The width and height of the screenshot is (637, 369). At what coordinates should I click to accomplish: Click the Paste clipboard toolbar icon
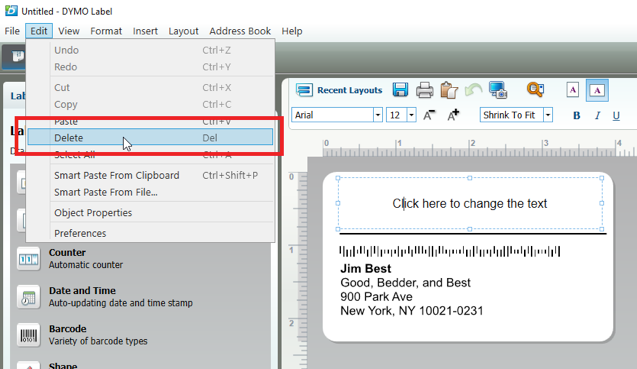449,90
